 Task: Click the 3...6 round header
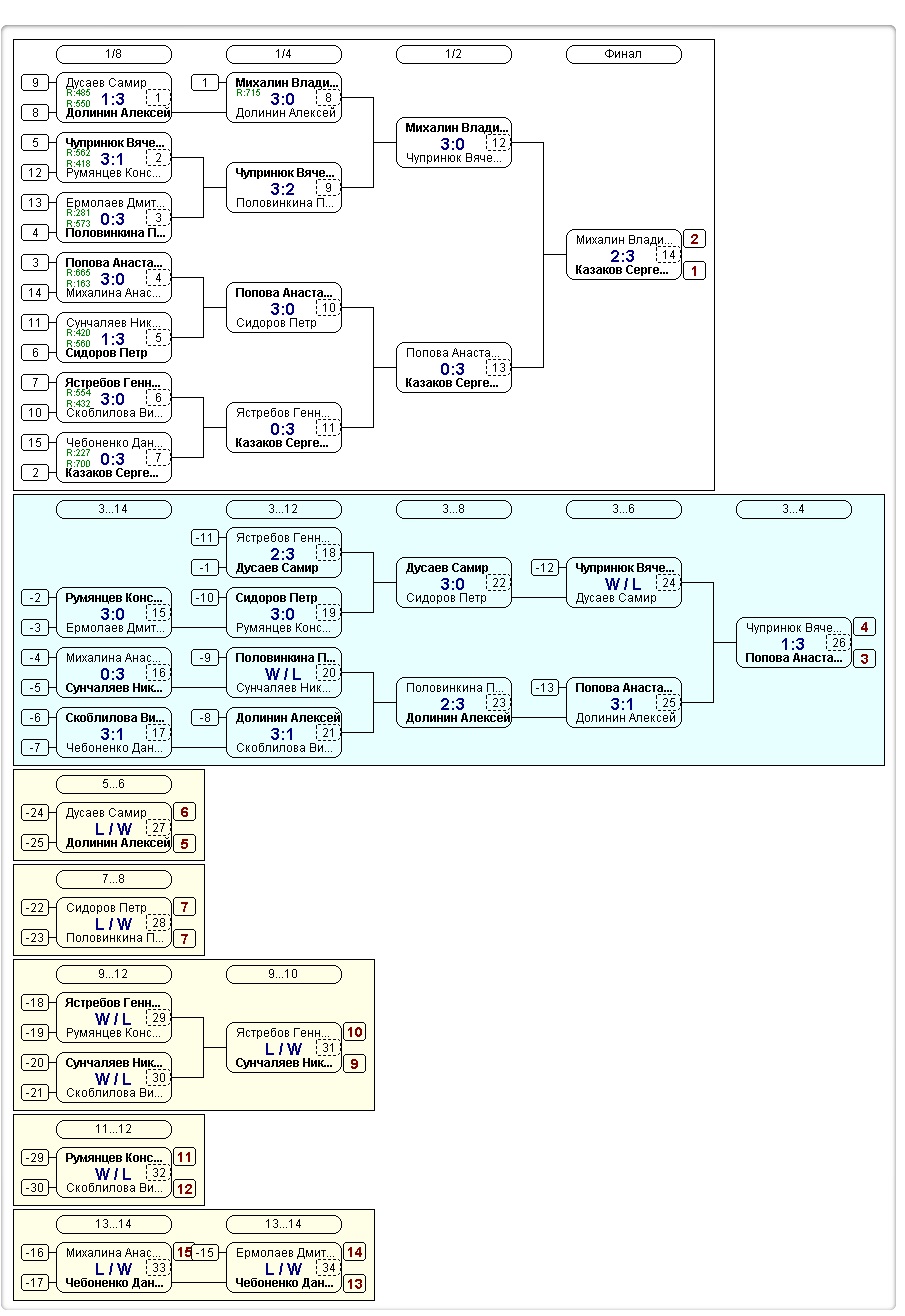coord(624,509)
